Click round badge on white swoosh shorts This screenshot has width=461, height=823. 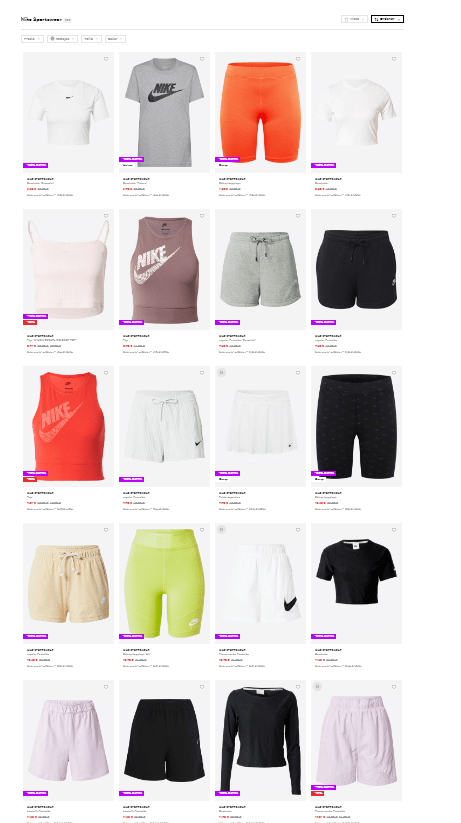[x=222, y=530]
